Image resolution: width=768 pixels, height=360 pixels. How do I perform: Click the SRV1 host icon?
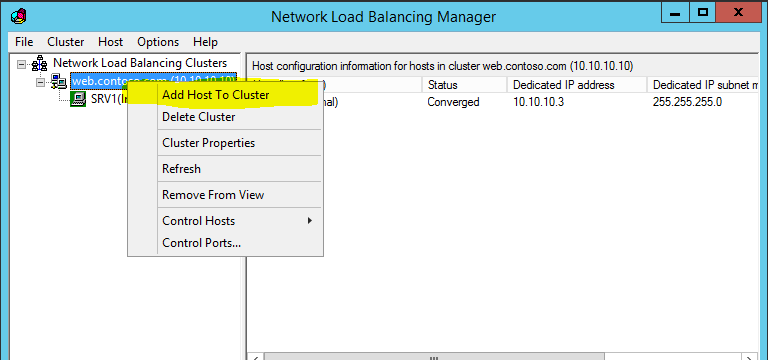click(78, 99)
